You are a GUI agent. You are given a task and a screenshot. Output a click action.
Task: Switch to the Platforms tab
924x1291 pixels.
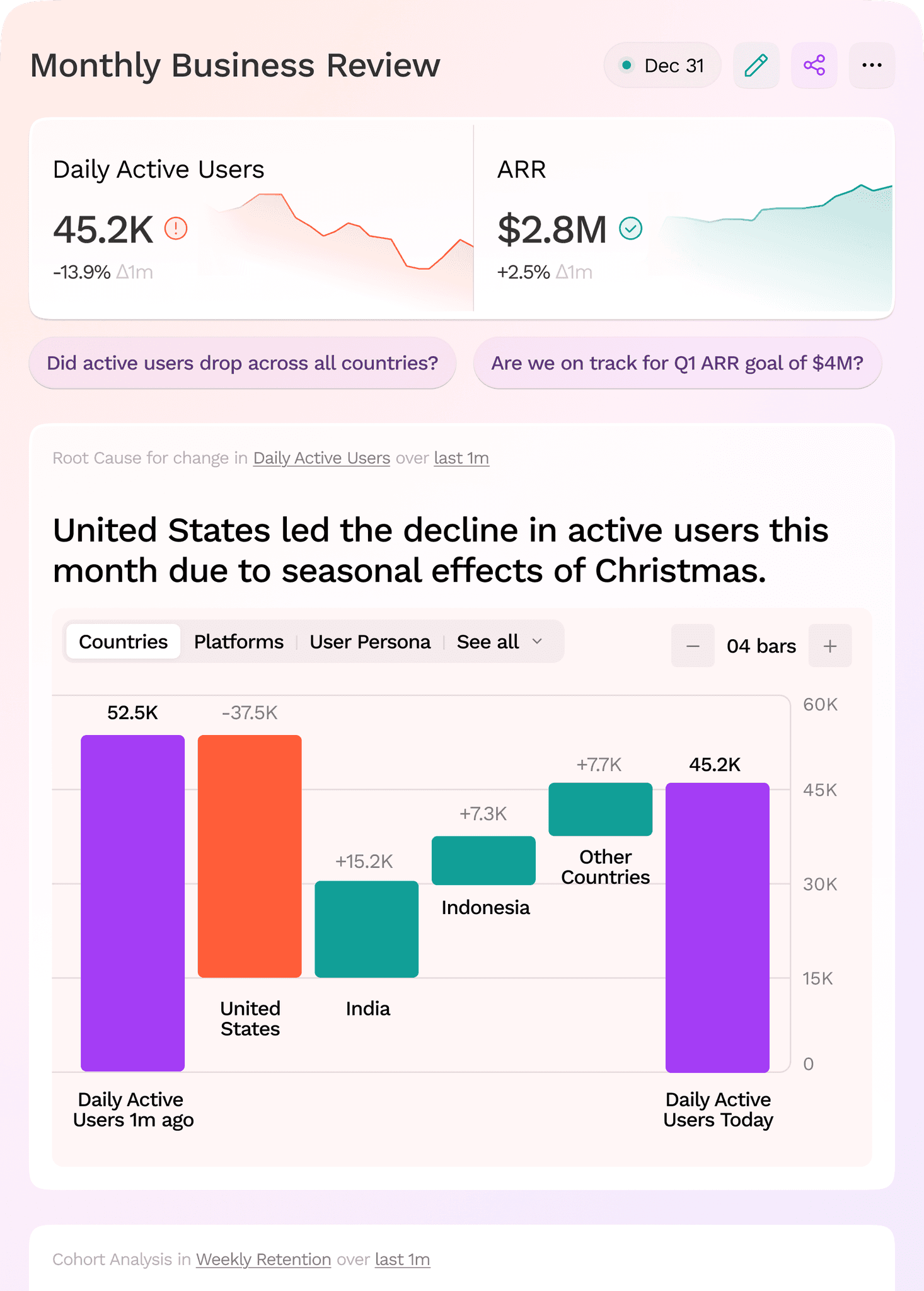point(239,642)
